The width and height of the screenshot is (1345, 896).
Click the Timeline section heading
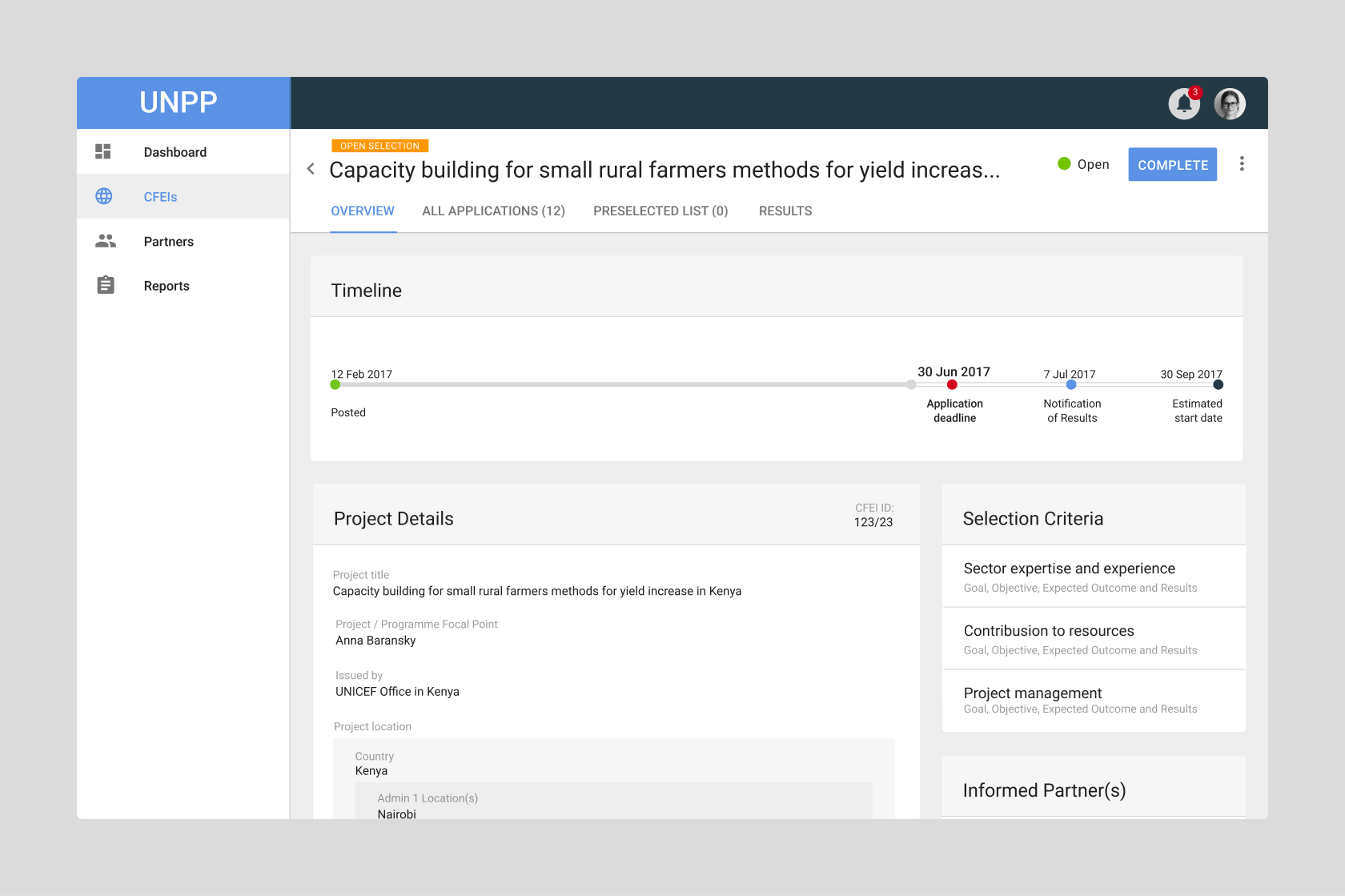[x=367, y=290]
